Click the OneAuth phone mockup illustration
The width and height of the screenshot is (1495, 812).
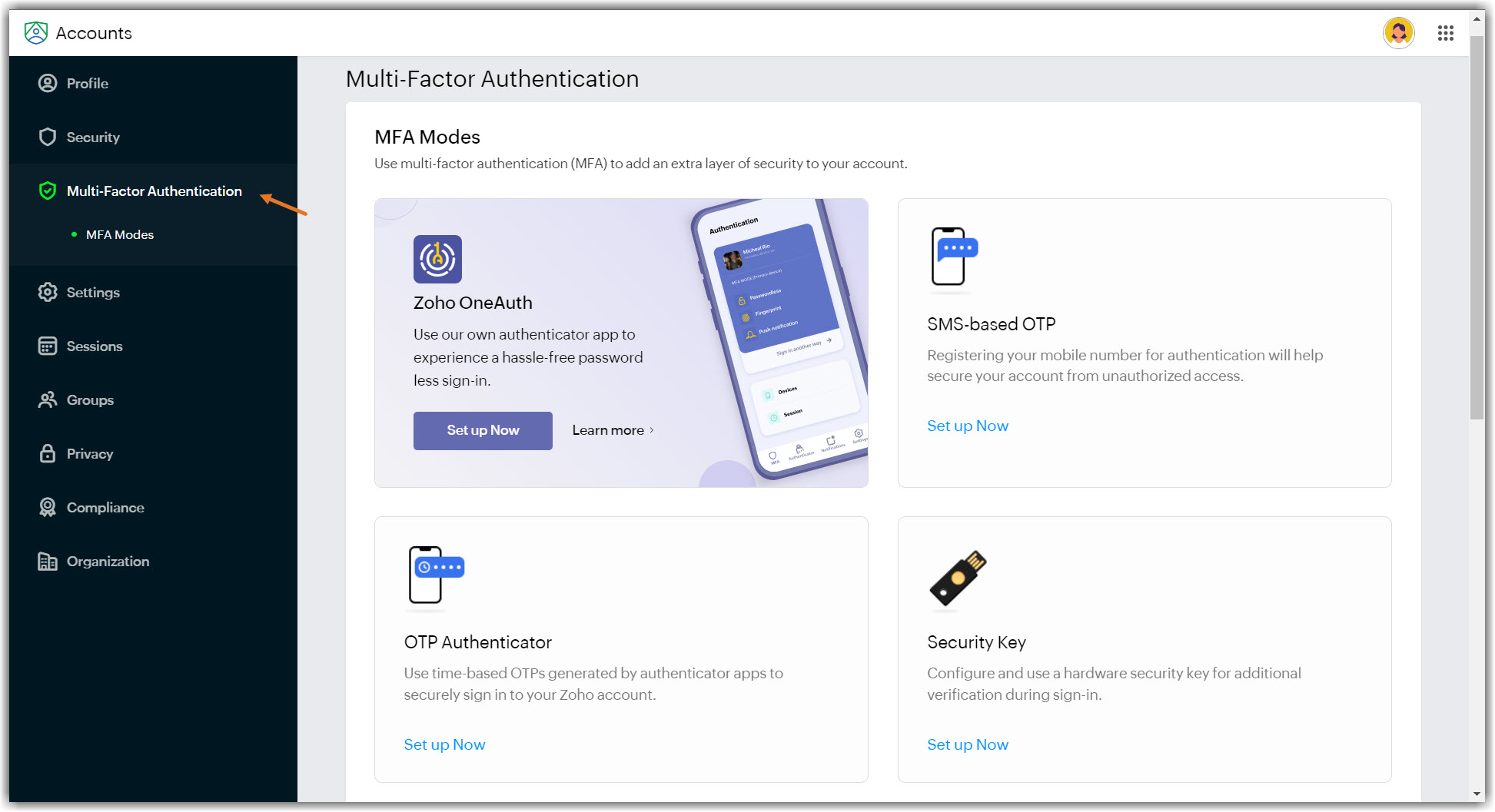(778, 339)
